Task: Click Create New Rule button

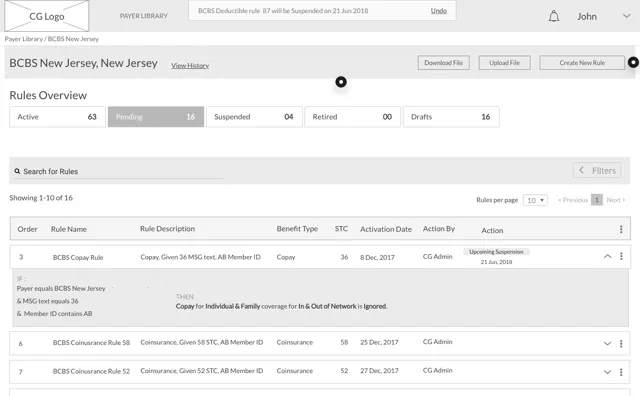Action: 582,62
